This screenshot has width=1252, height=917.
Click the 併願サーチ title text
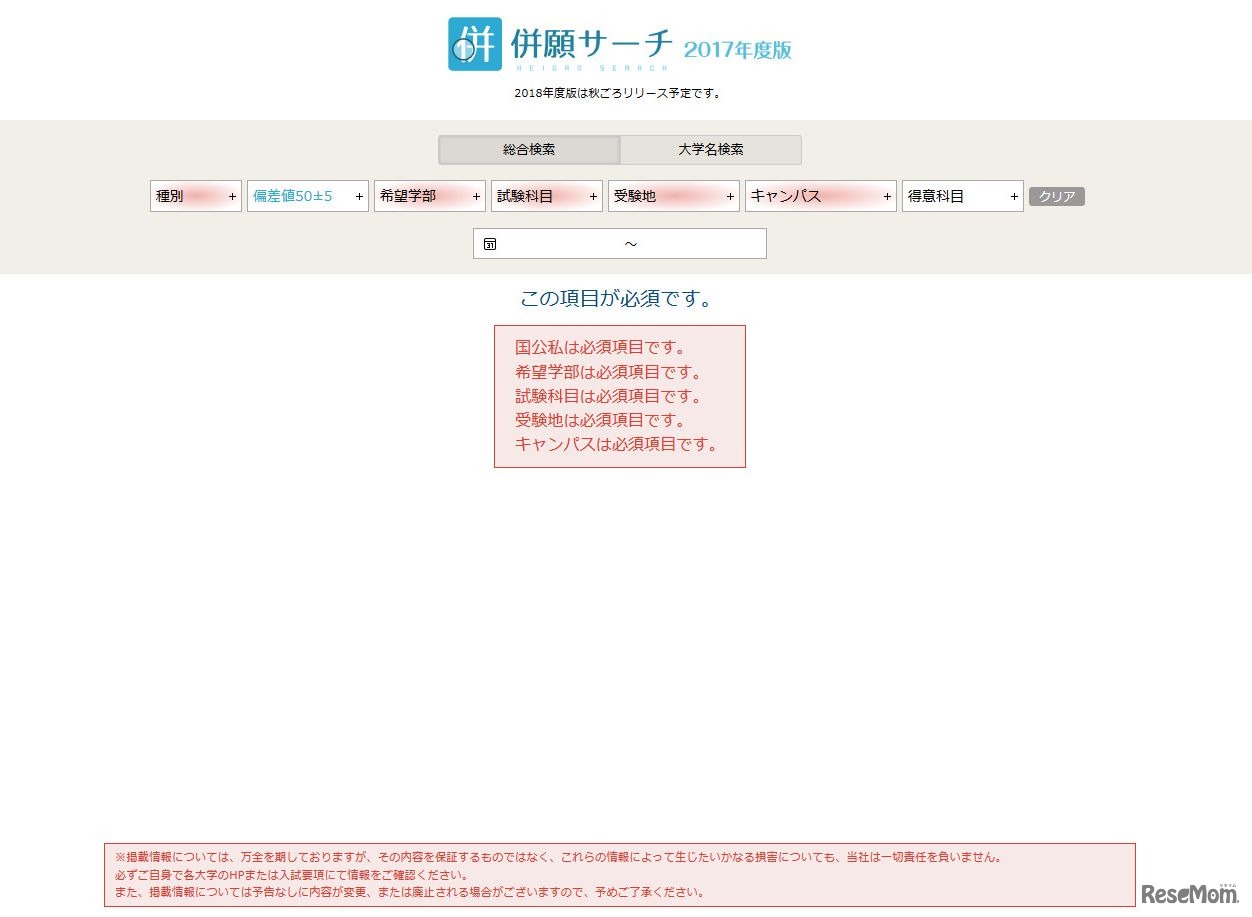[x=591, y=44]
